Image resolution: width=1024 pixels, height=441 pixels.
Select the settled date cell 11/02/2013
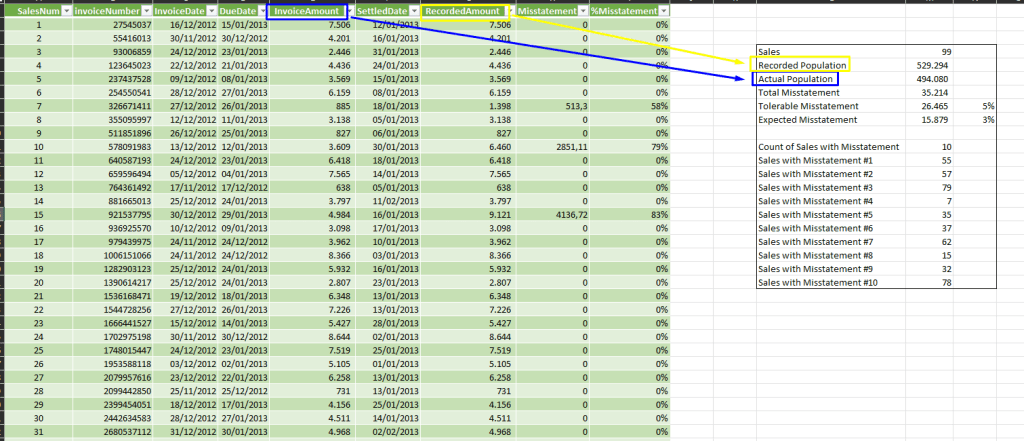click(x=387, y=201)
